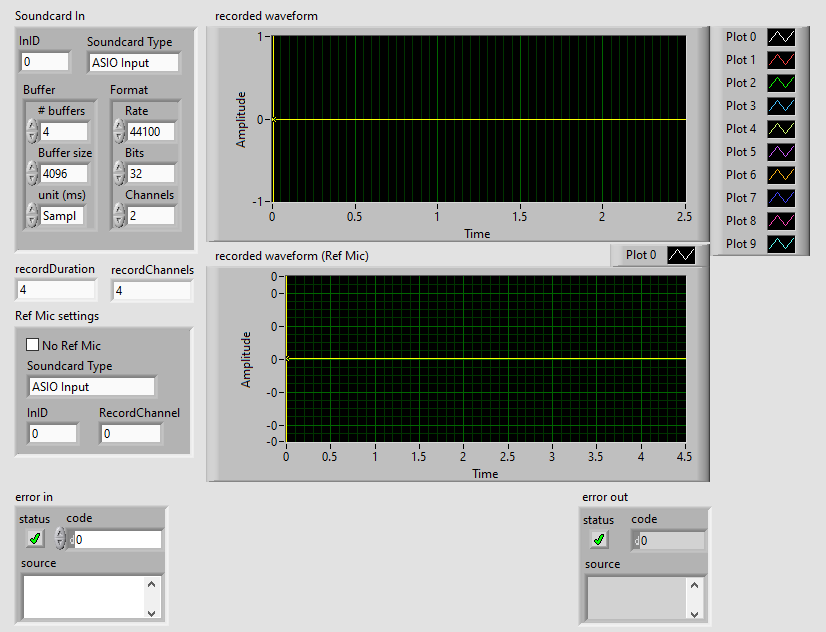The width and height of the screenshot is (826, 632).
Task: Click the Plot 6 legend line icon
Action: (x=781, y=175)
